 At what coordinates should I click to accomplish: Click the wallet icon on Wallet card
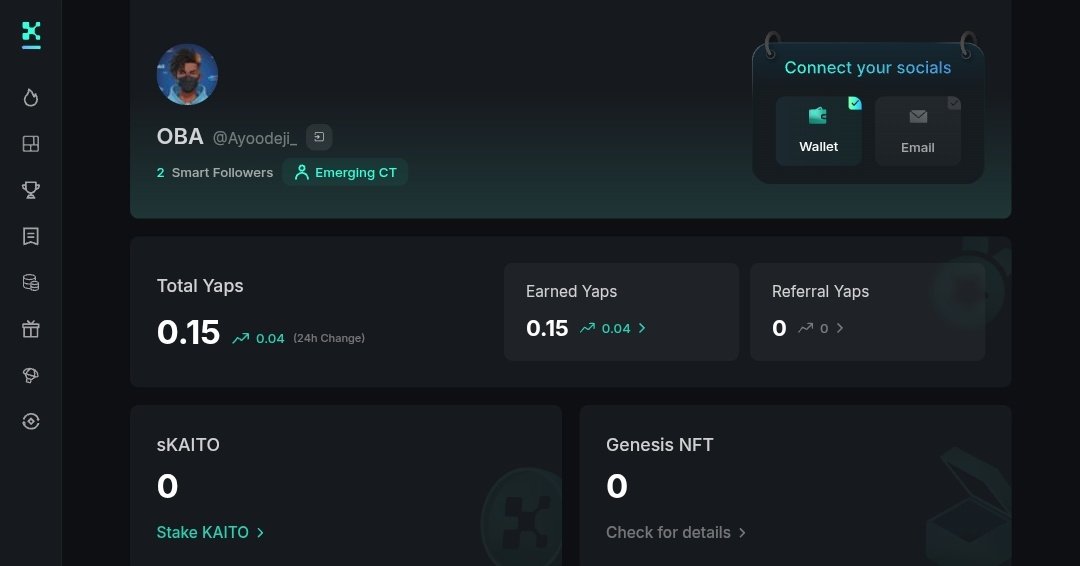(818, 116)
